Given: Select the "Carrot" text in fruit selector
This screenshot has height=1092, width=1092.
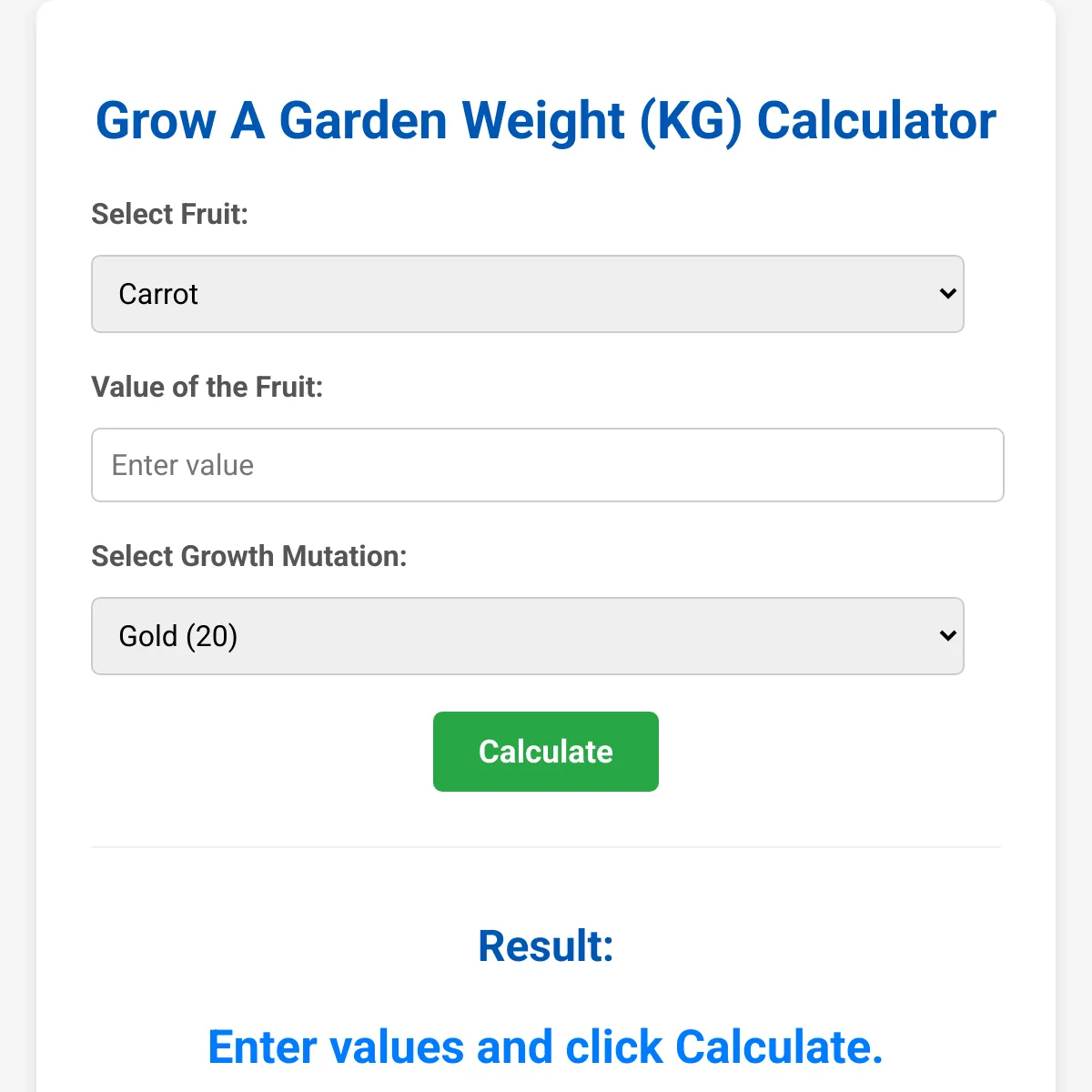Looking at the screenshot, I should [158, 294].
